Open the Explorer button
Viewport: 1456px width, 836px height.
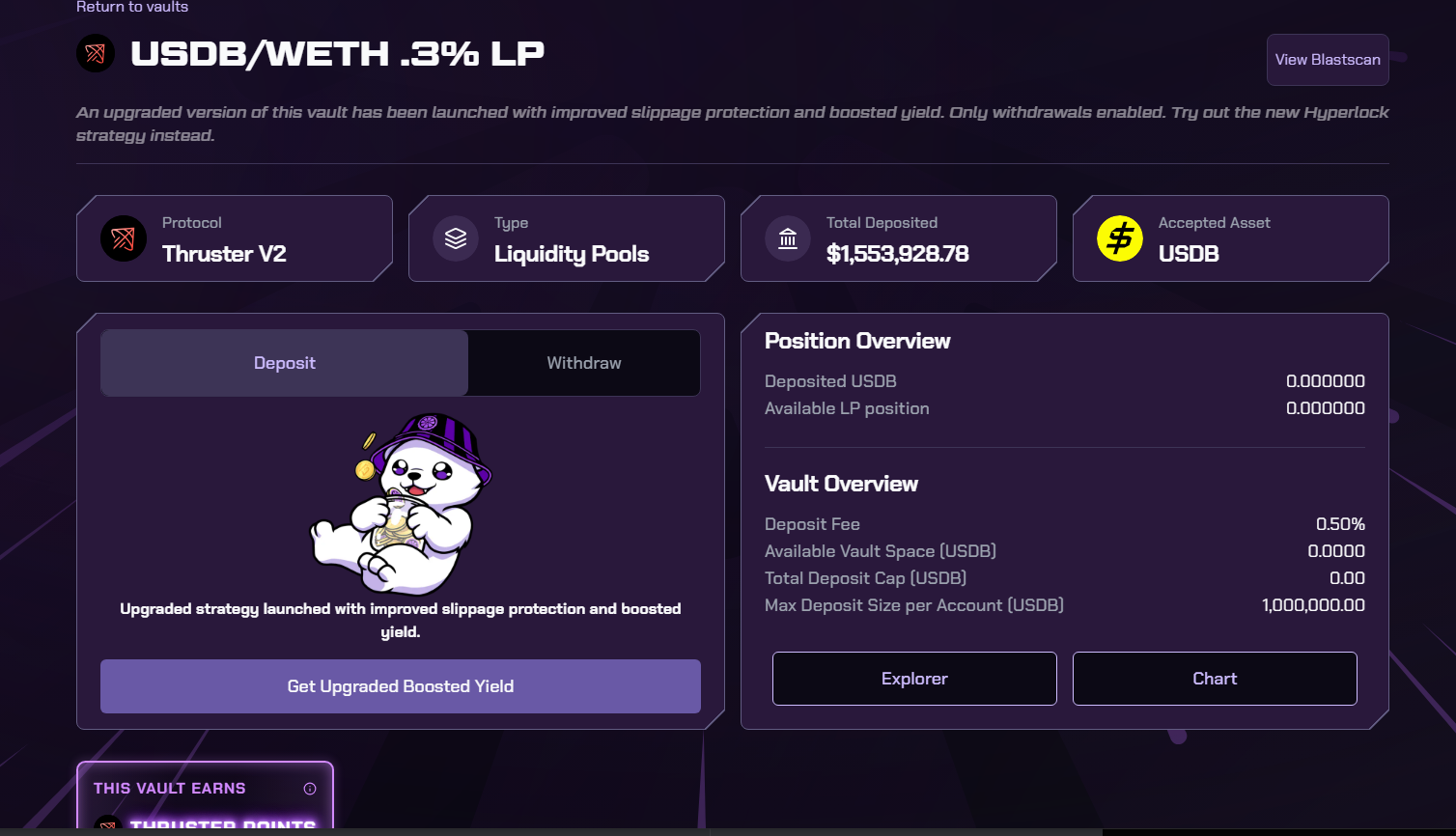(x=914, y=679)
